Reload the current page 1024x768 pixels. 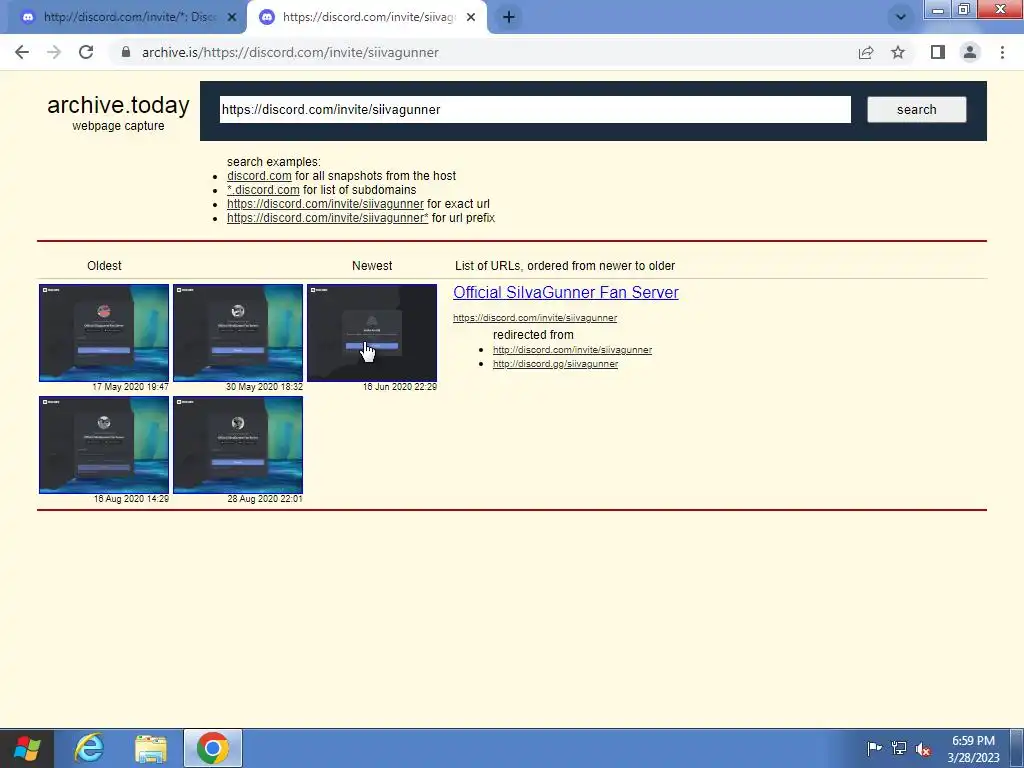[86, 52]
